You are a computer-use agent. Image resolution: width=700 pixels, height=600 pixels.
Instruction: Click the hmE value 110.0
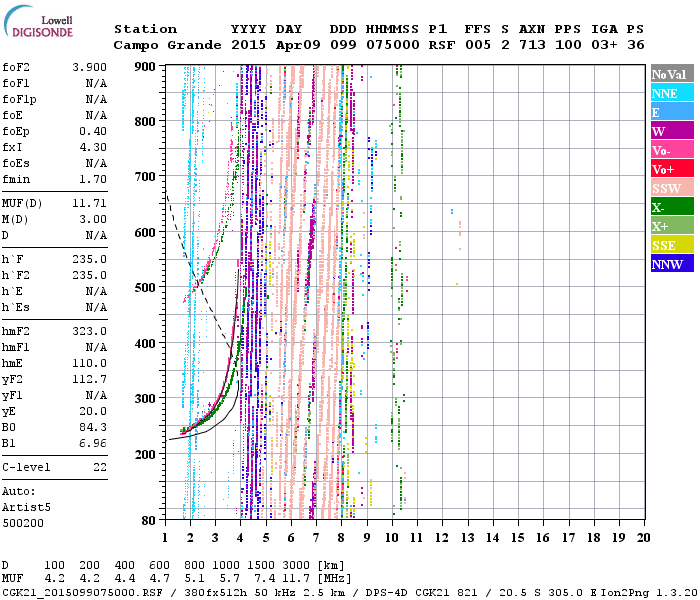(x=89, y=363)
